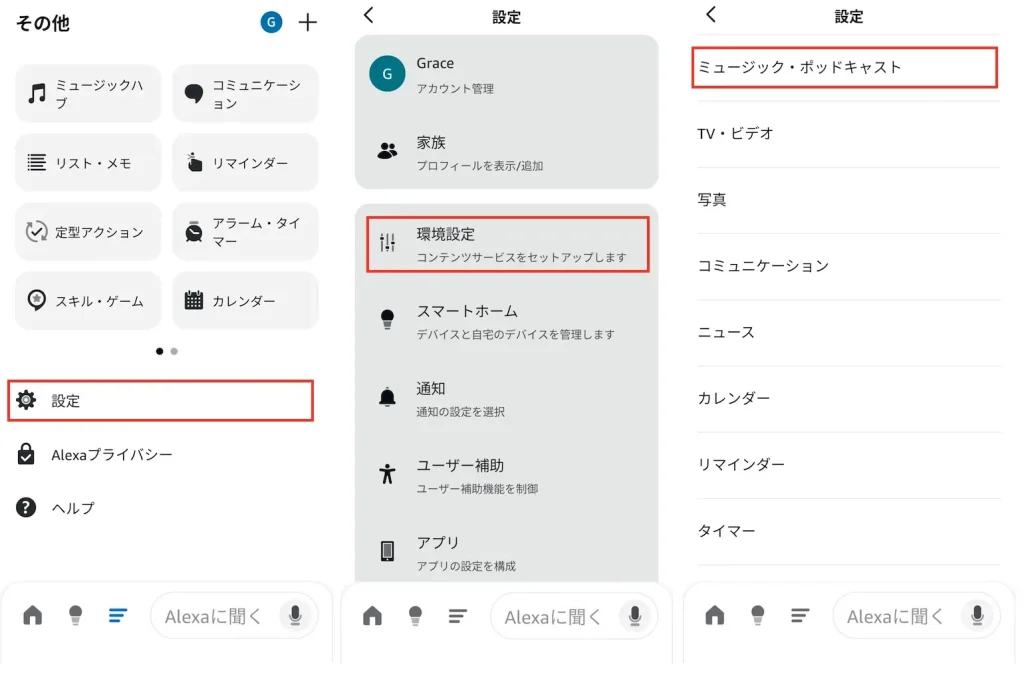Open Grace アカウント管理
The width and height of the screenshot is (1024, 675).
pyautogui.click(x=506, y=74)
